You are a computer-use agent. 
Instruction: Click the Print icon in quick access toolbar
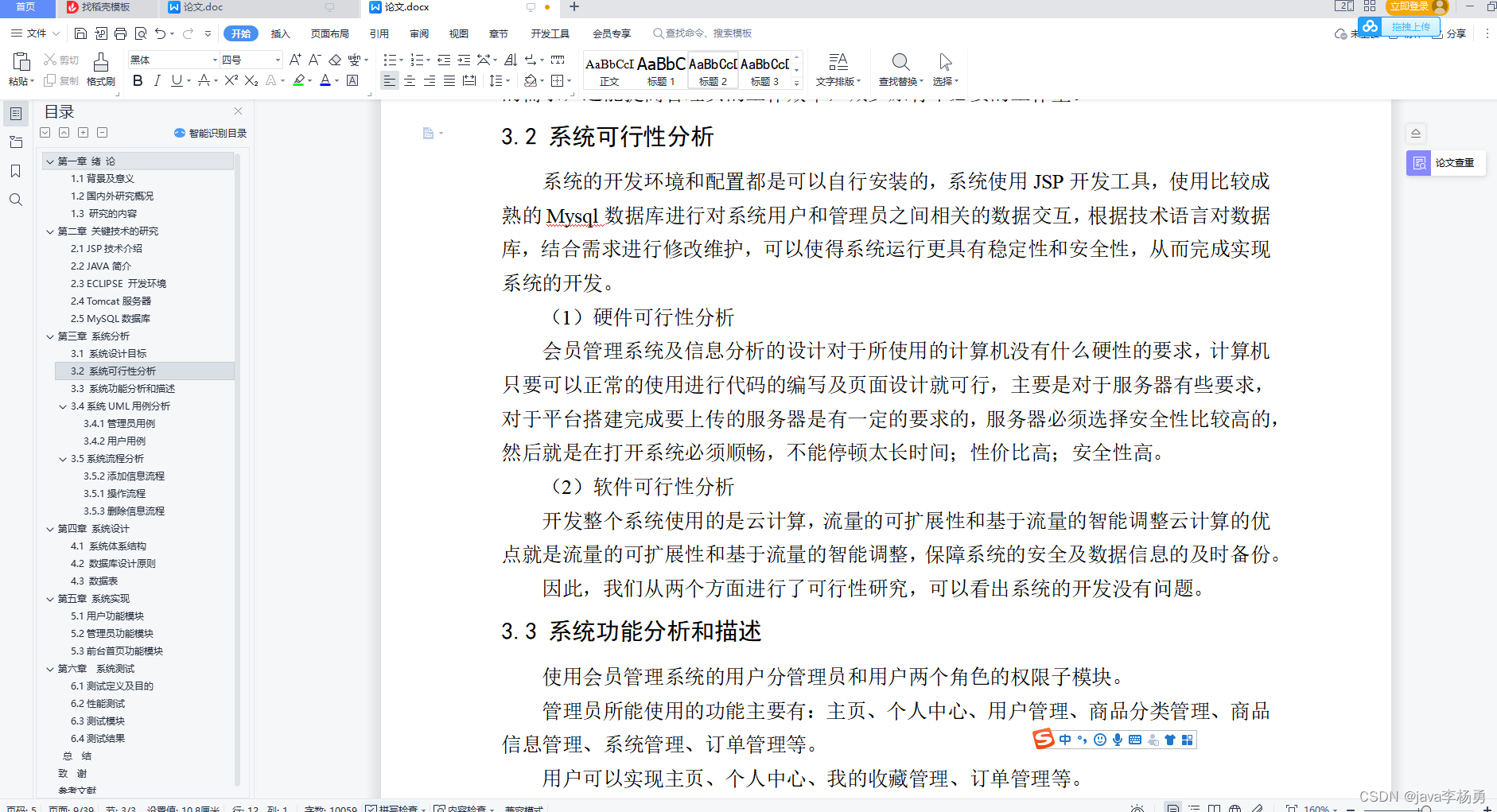(120, 33)
